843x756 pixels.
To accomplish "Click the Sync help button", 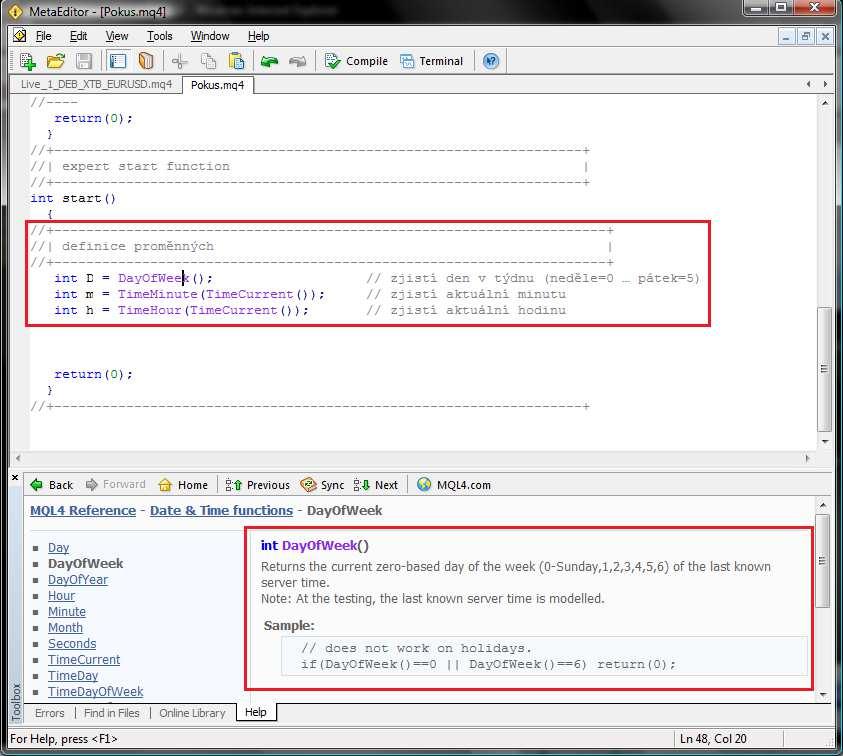I will 323,484.
